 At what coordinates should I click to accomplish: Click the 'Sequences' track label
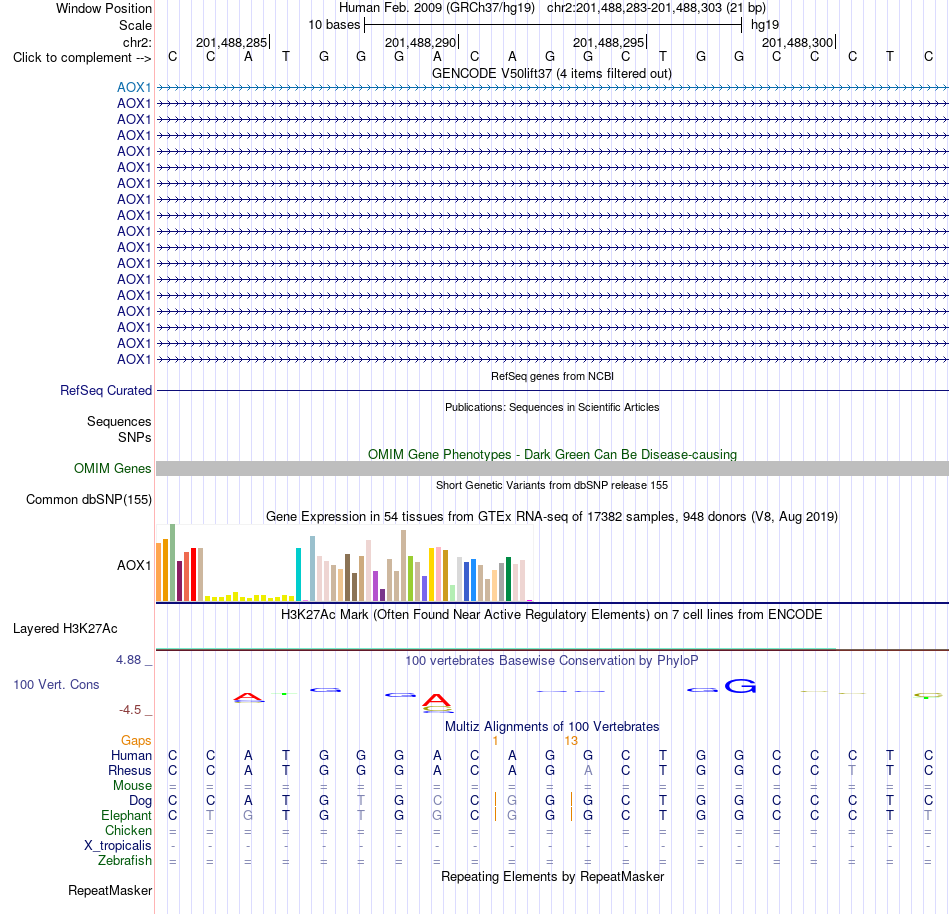(x=119, y=422)
